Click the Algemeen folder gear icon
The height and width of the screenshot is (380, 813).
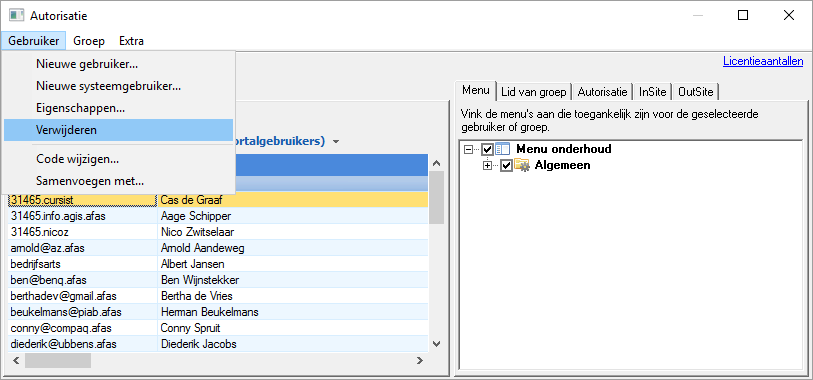pyautogui.click(x=522, y=166)
